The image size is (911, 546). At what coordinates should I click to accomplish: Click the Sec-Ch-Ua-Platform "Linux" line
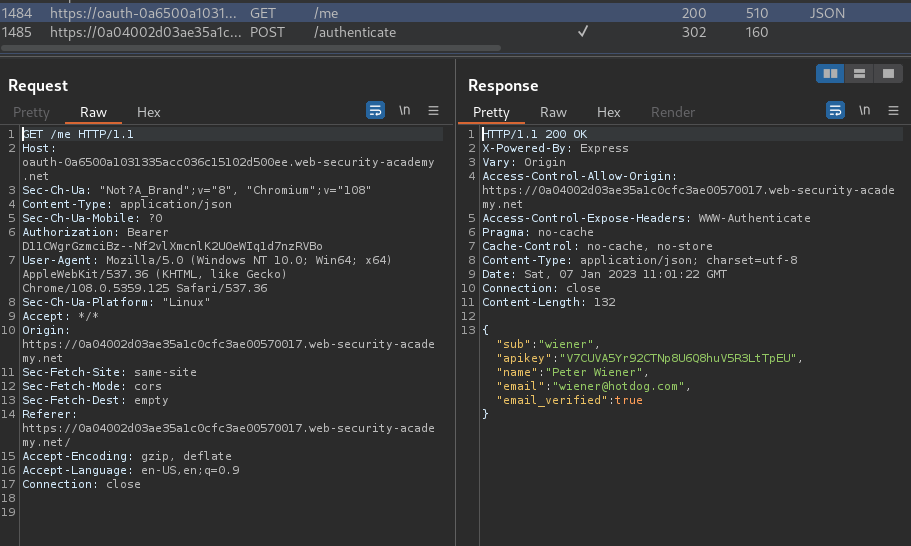click(x=116, y=302)
